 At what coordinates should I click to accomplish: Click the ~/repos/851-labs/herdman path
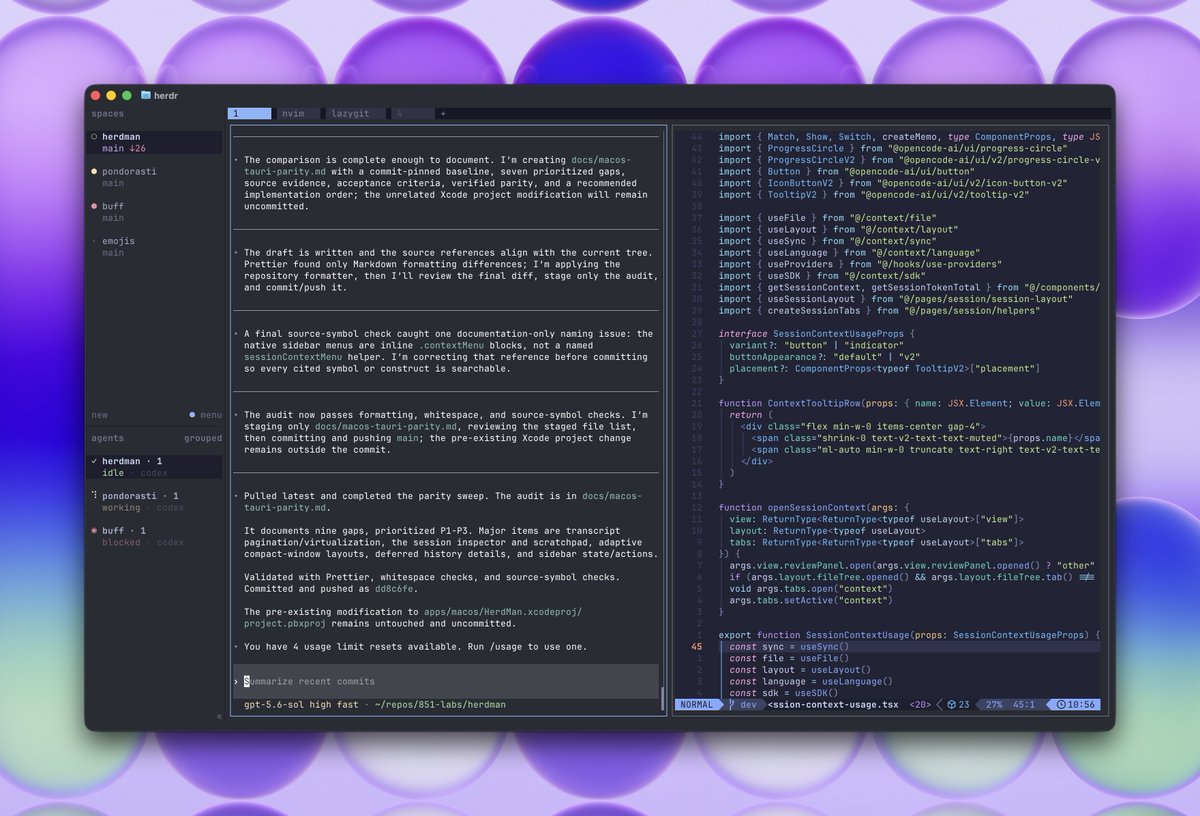438,705
